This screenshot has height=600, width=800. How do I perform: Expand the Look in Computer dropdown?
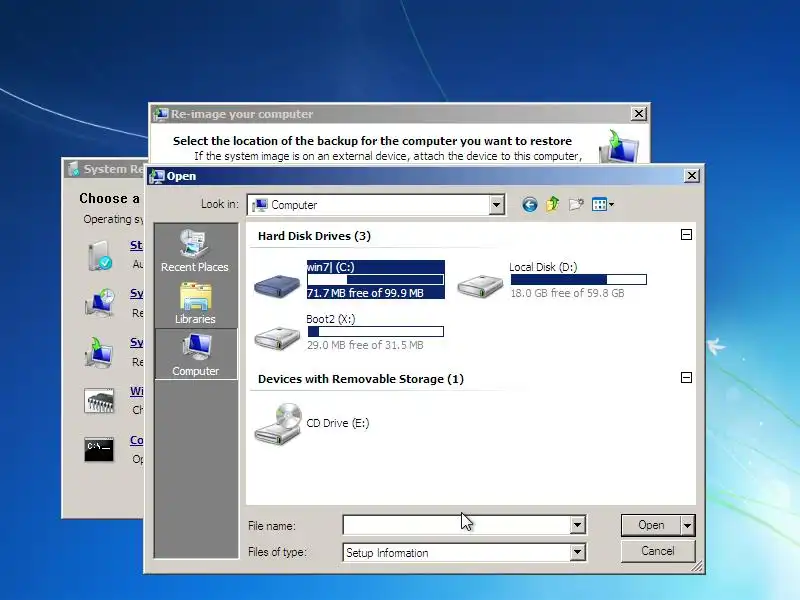click(496, 205)
